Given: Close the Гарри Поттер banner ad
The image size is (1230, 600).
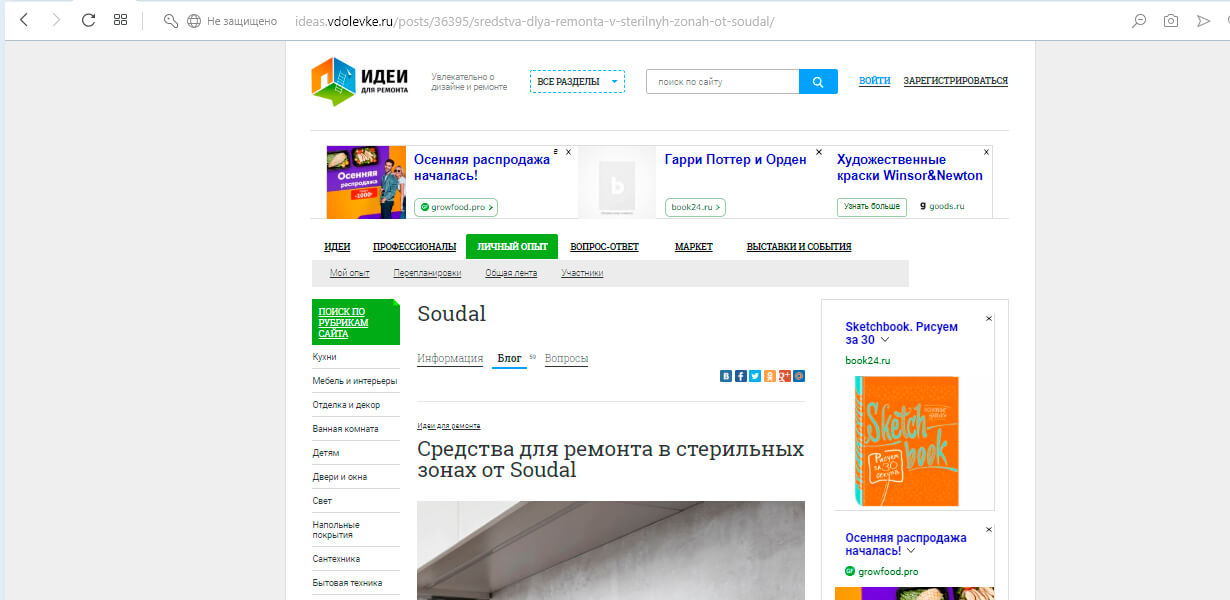Looking at the screenshot, I should click(x=819, y=152).
